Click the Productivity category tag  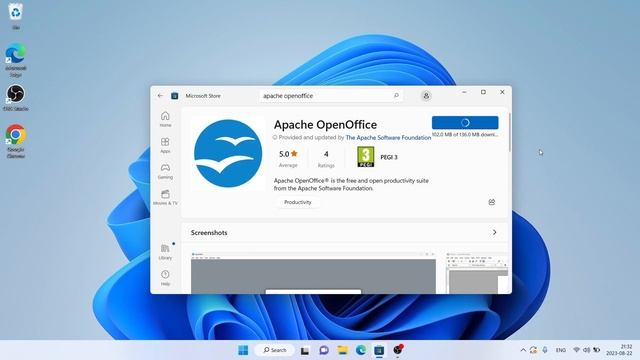tap(298, 202)
